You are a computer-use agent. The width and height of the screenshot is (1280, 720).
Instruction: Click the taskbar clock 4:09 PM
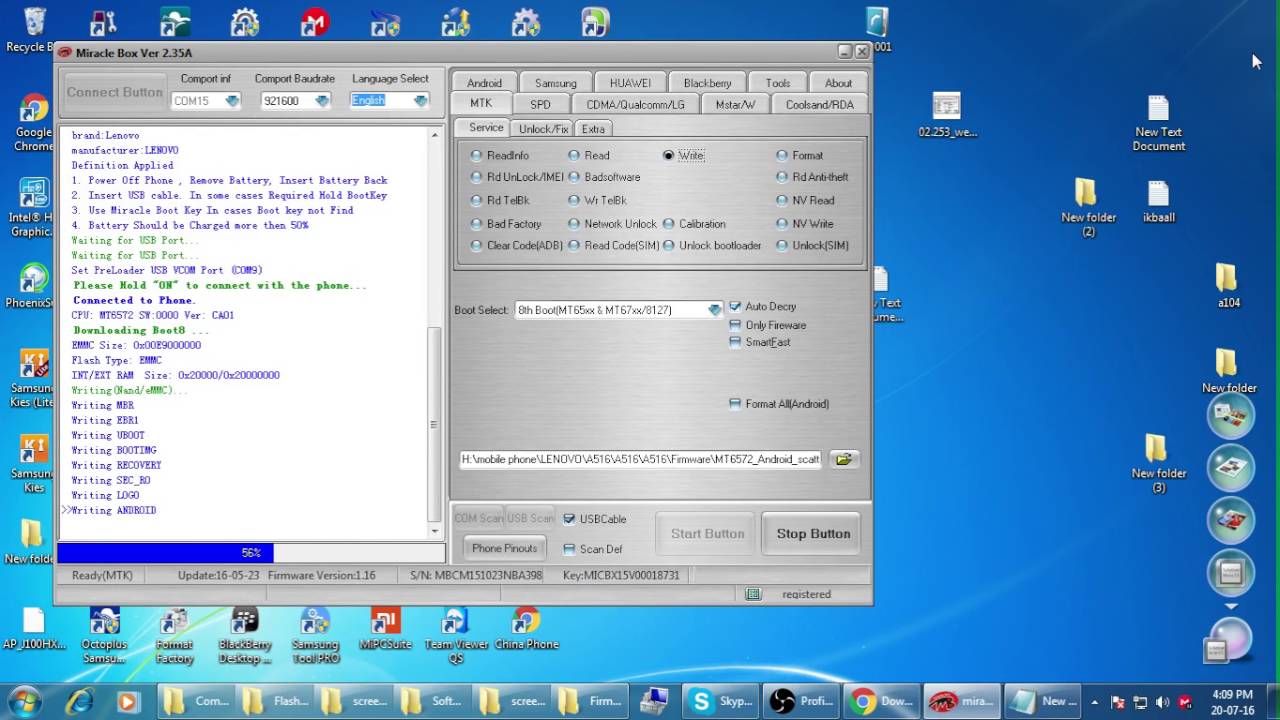pyautogui.click(x=1231, y=694)
